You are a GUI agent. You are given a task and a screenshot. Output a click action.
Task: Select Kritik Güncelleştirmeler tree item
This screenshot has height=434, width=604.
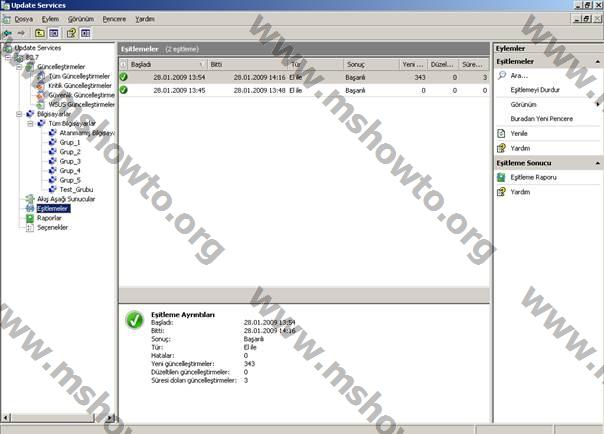pyautogui.click(x=80, y=85)
